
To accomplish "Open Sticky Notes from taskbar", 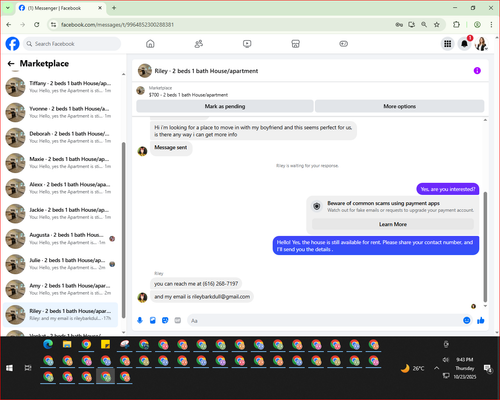I will tap(106, 345).
